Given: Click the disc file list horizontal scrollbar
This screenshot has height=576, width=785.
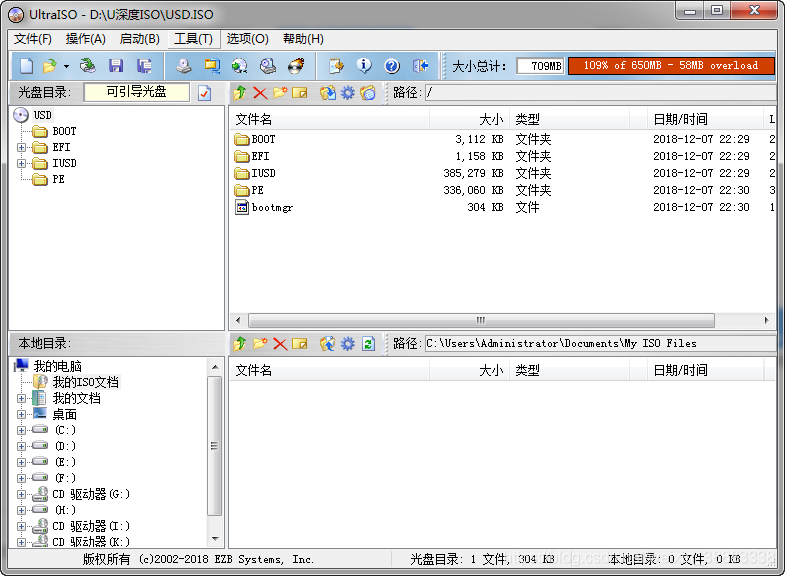Looking at the screenshot, I should coord(481,320).
